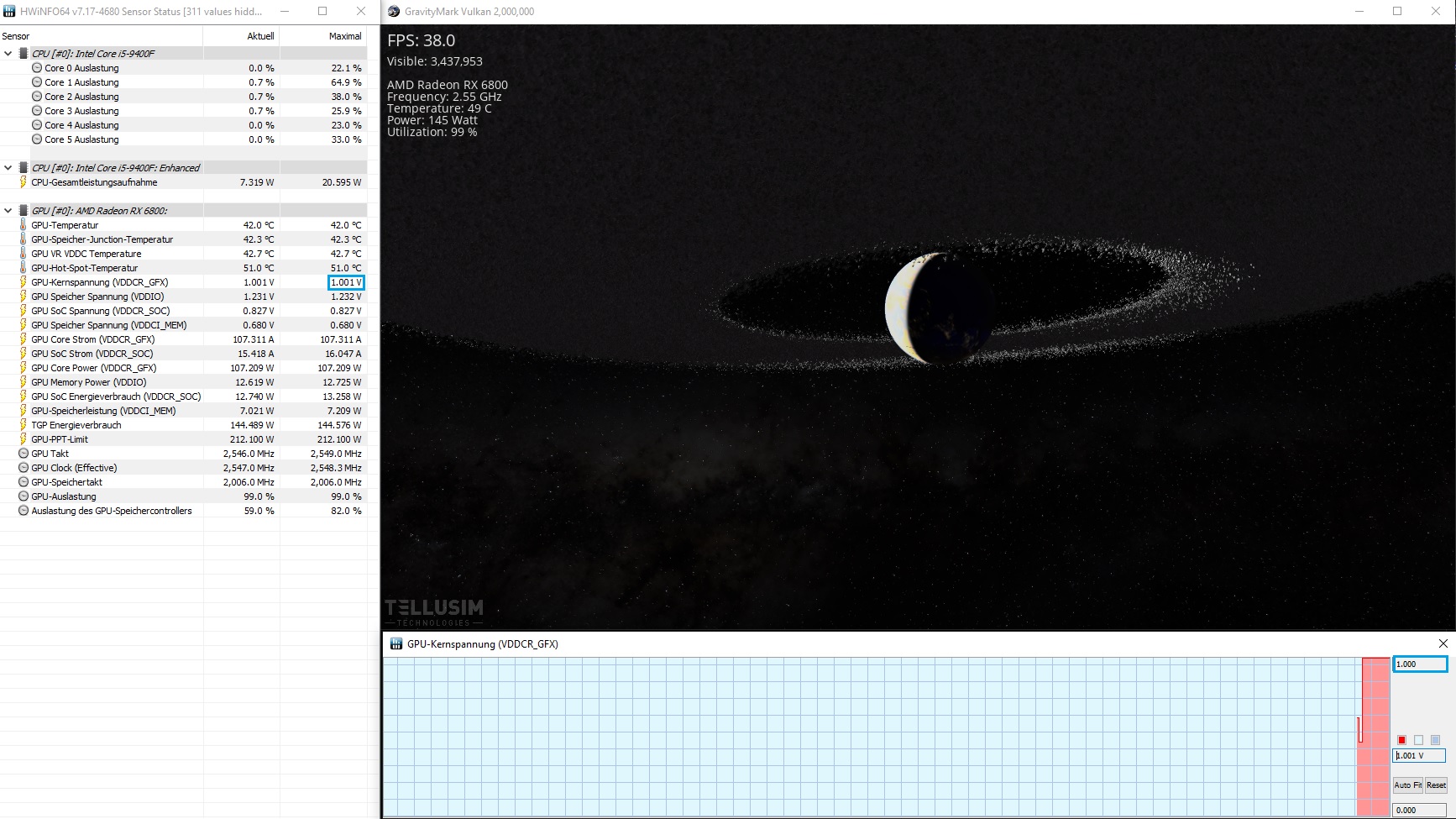Click the GPU-Hot-Spot-Temperatur thermometer icon
Image resolution: width=1456 pixels, height=819 pixels.
click(24, 268)
